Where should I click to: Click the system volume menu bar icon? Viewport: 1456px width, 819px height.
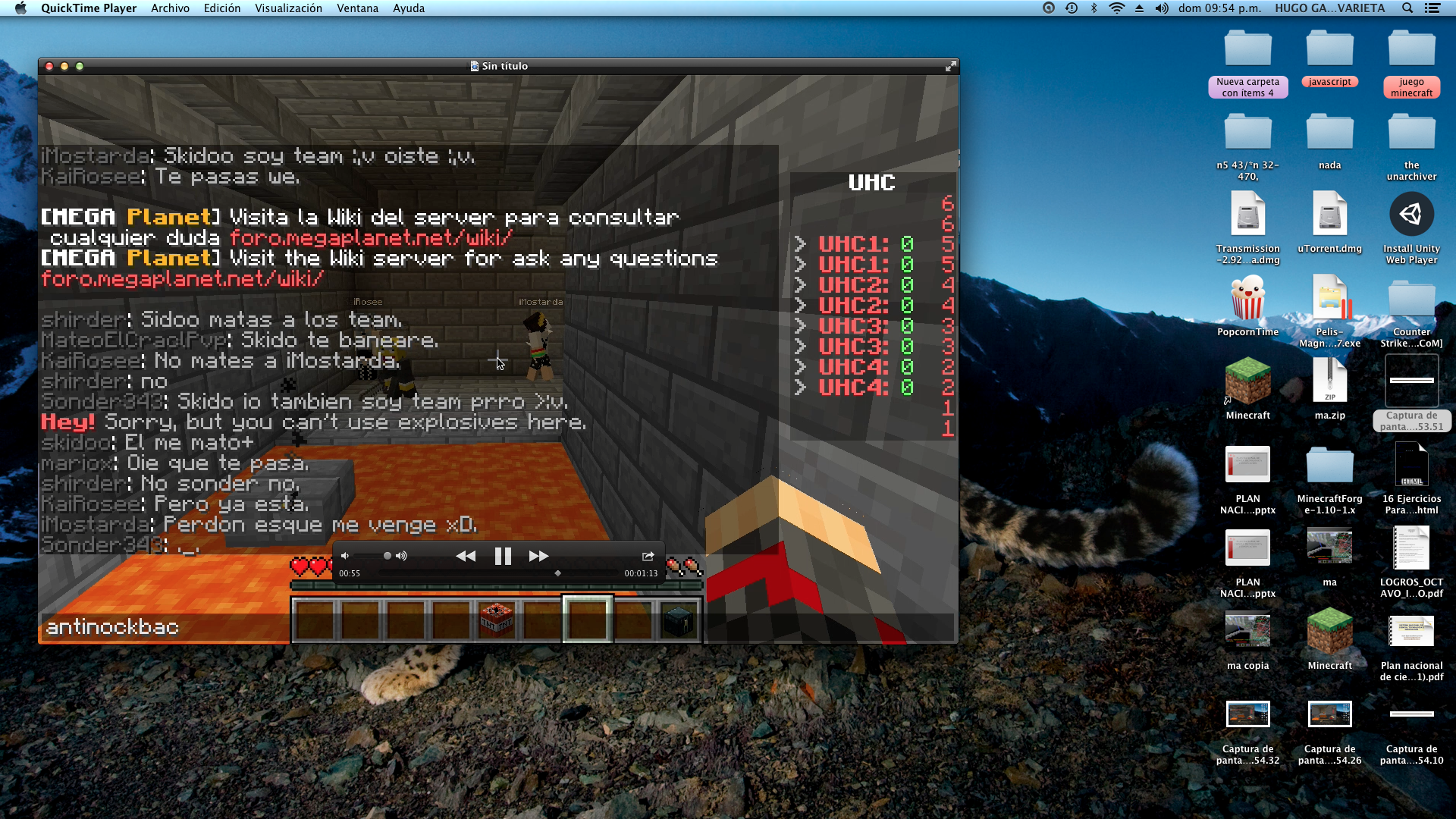coord(1162,8)
